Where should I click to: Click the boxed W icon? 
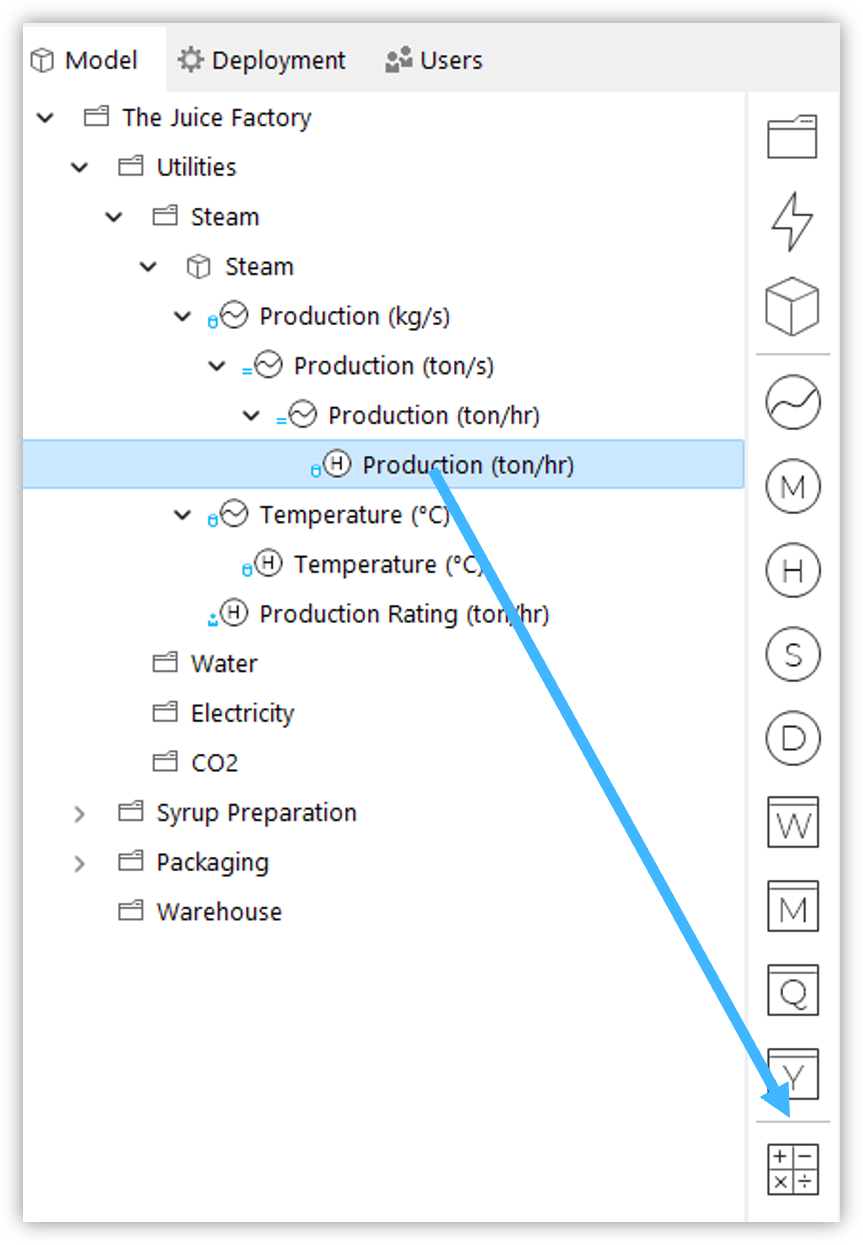[792, 822]
